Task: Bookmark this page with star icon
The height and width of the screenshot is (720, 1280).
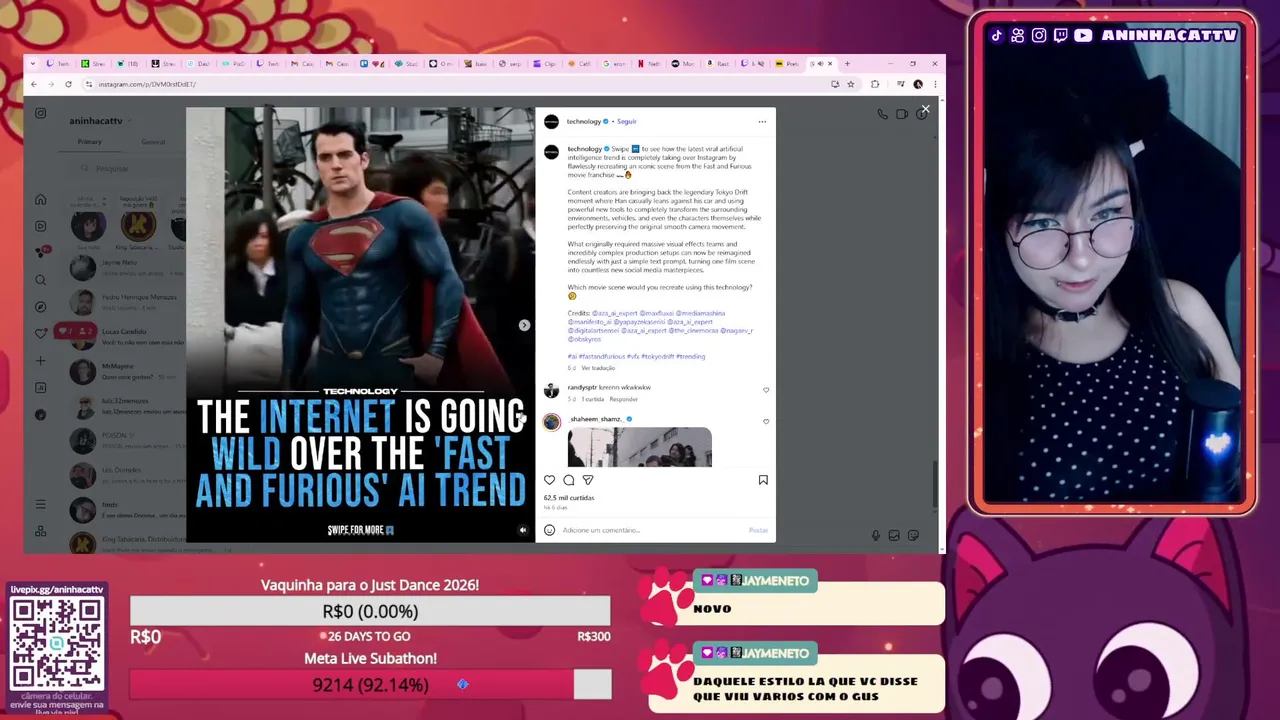Action: 851,84
